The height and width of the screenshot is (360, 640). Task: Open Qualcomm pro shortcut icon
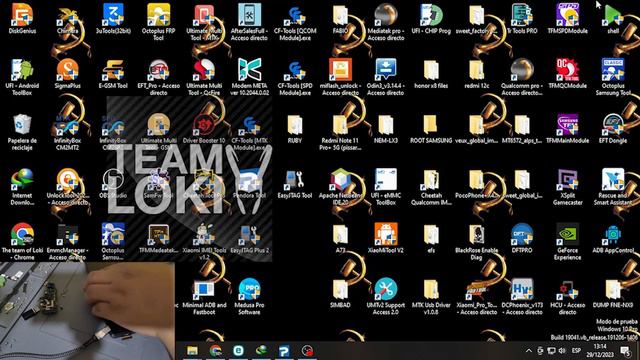[x=522, y=70]
